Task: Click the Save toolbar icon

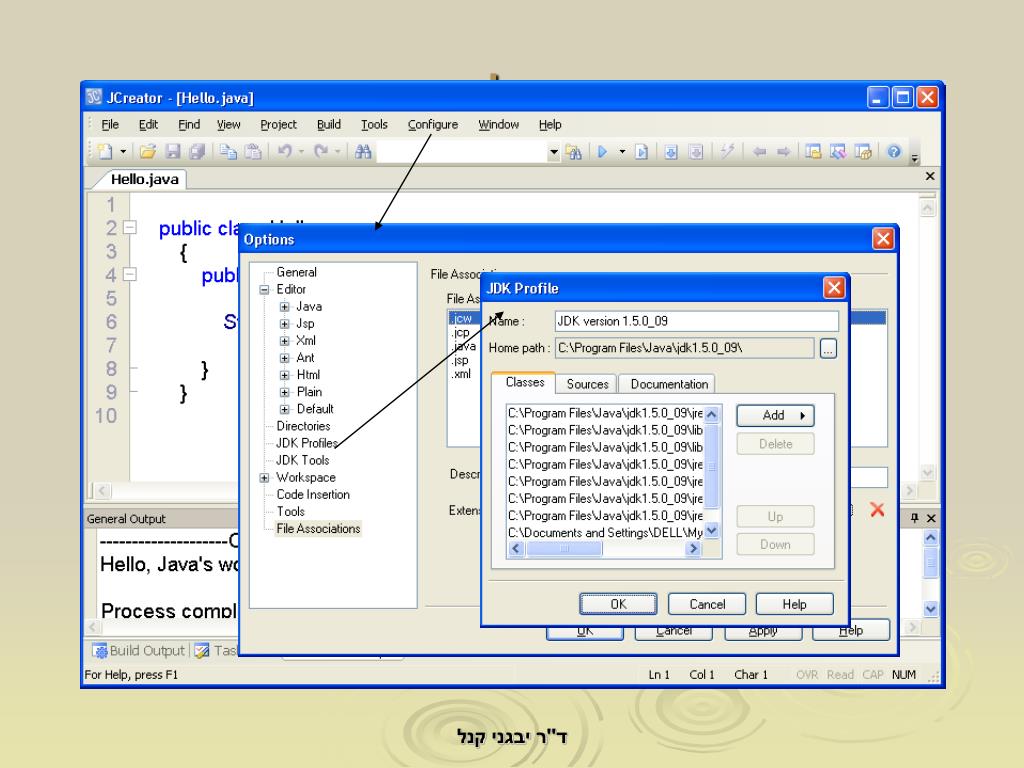Action: pyautogui.click(x=172, y=152)
